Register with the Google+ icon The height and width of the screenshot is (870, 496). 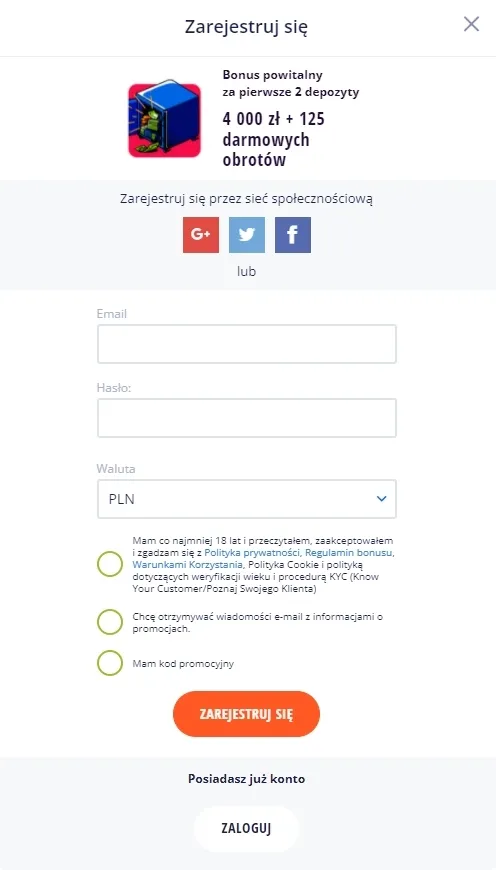(x=201, y=235)
